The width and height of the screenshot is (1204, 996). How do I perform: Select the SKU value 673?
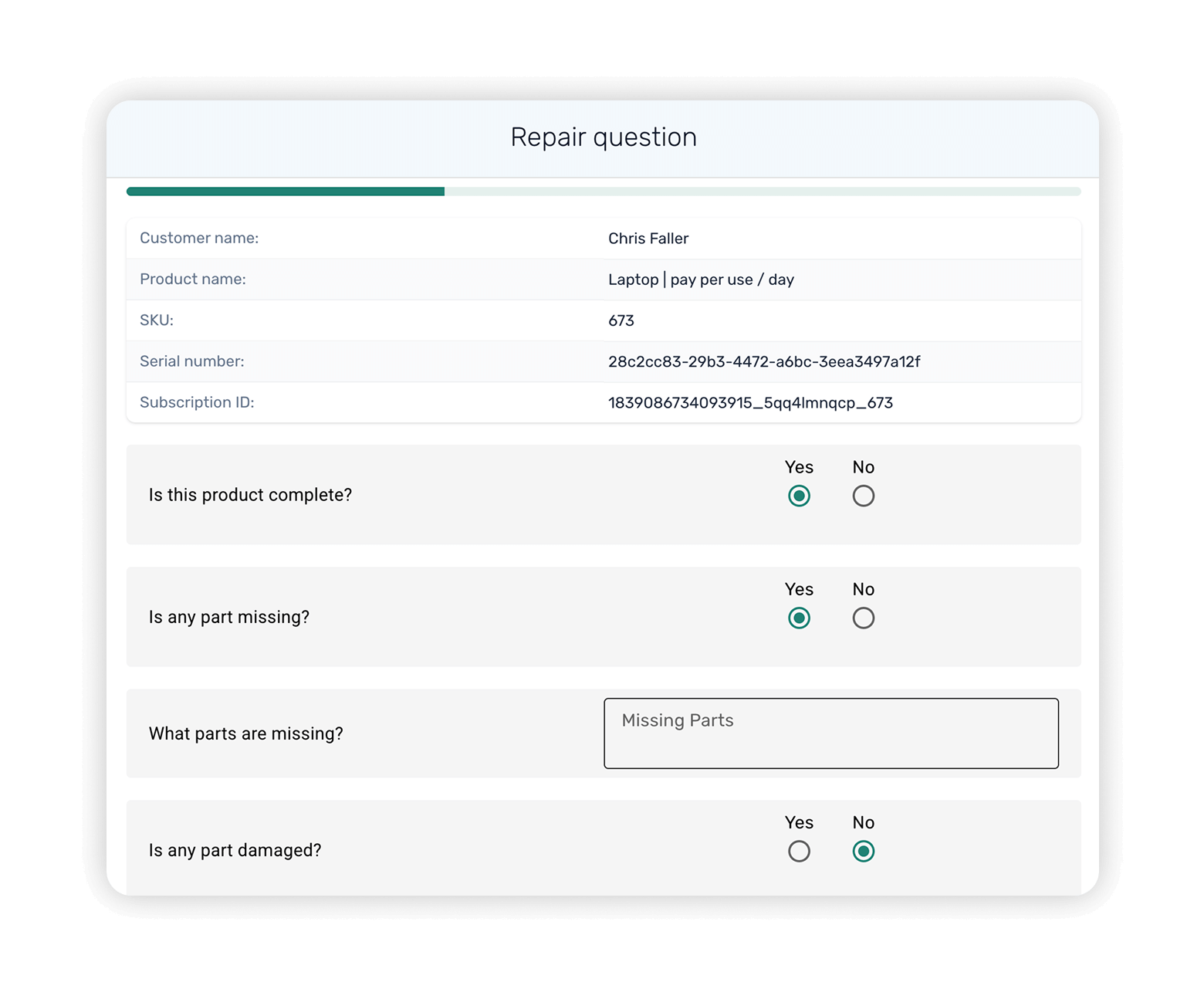(x=621, y=320)
